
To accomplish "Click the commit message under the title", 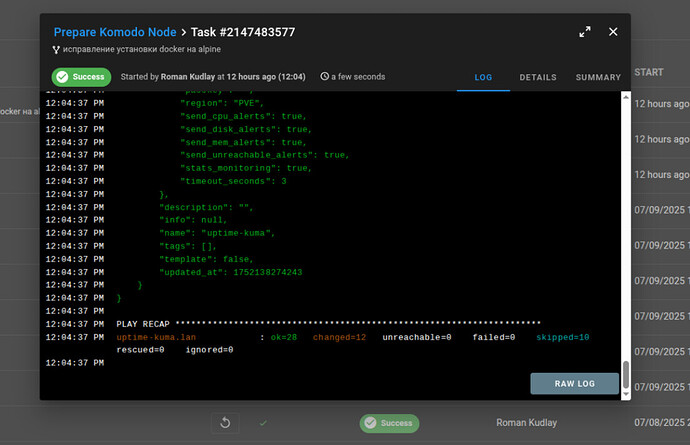I will 142,49.
